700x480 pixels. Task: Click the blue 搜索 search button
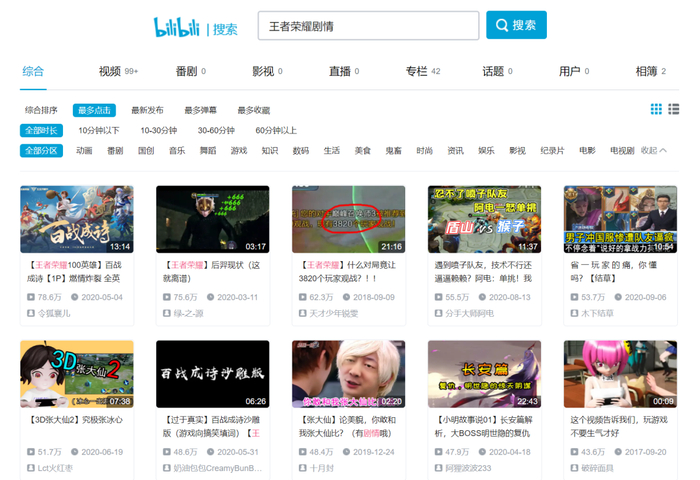516,25
